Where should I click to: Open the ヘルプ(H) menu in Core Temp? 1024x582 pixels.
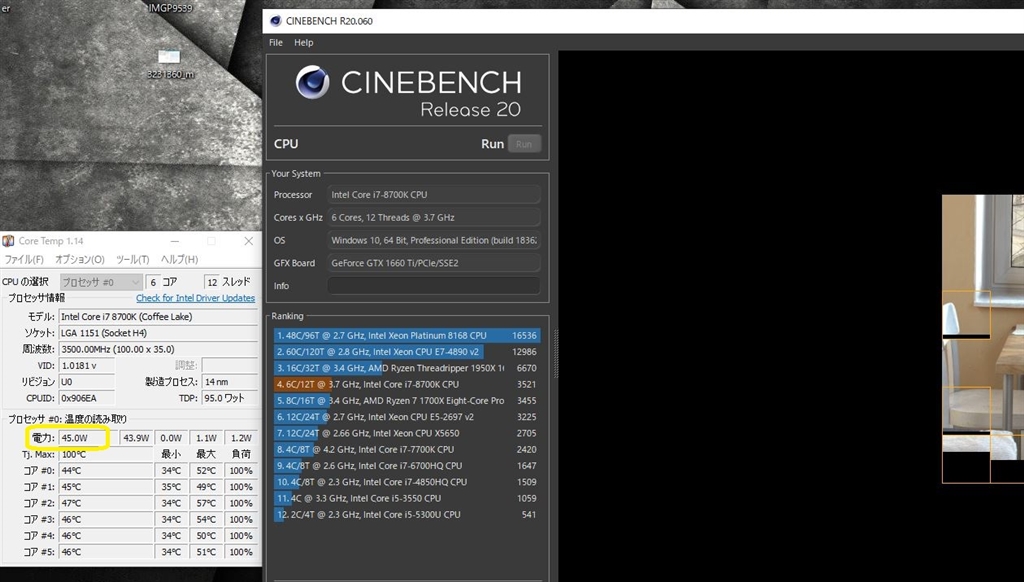click(180, 259)
